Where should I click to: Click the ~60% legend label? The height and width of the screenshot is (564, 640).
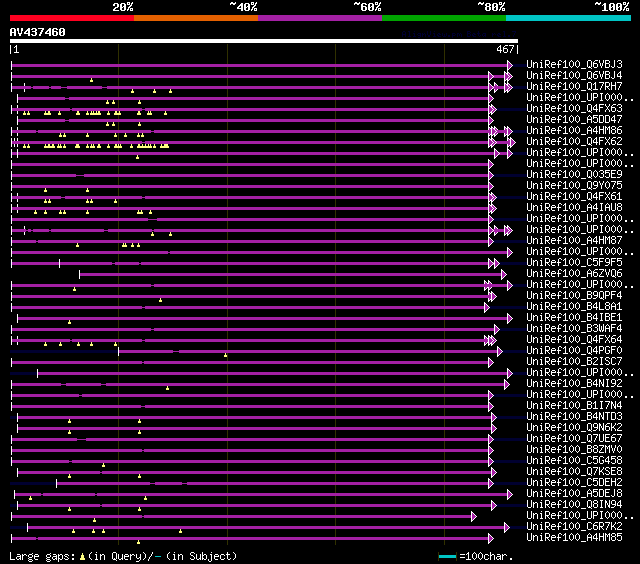(367, 7)
